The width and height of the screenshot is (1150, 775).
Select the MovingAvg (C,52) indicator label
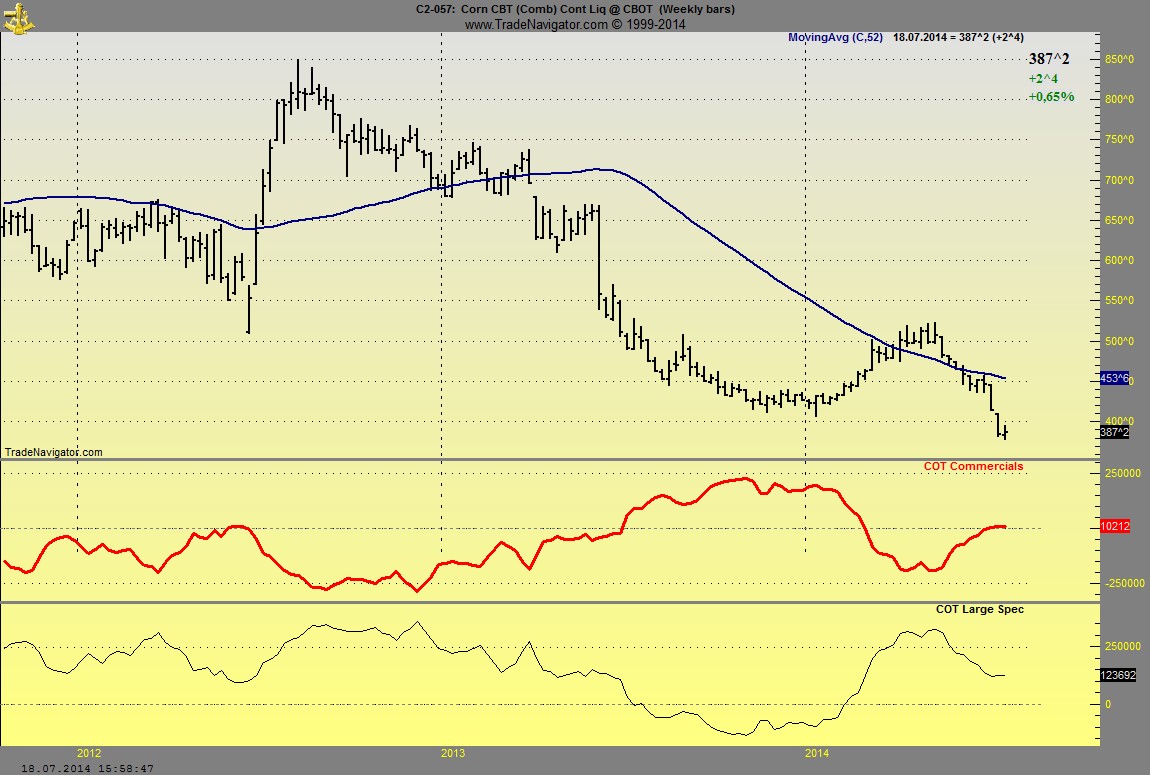pyautogui.click(x=835, y=37)
